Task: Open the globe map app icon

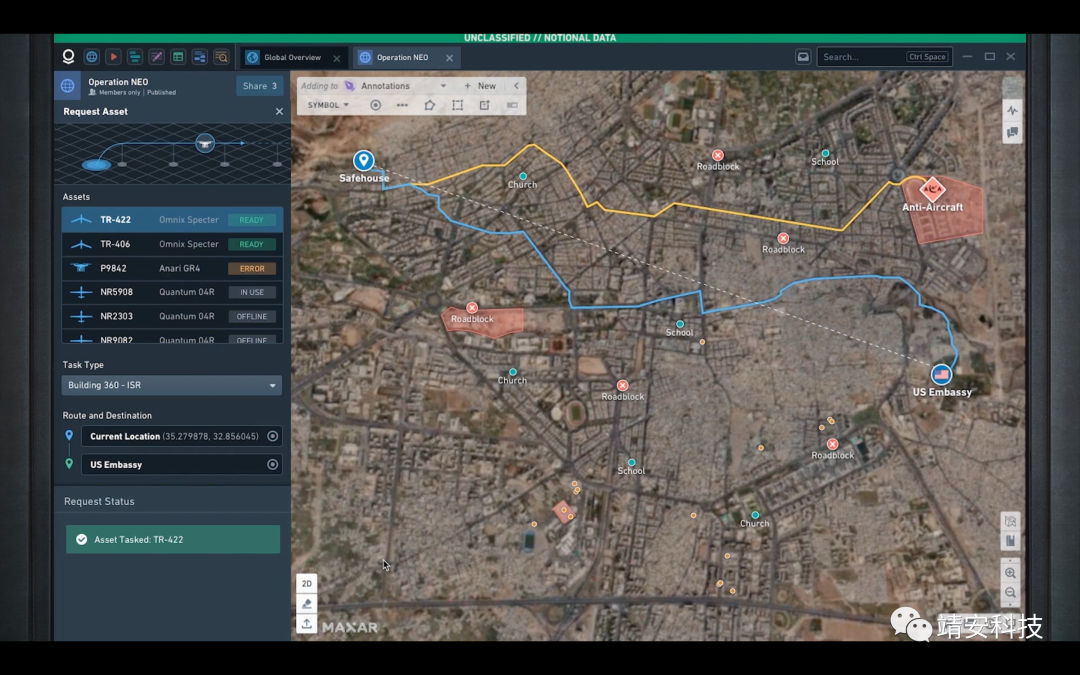Action: click(92, 57)
